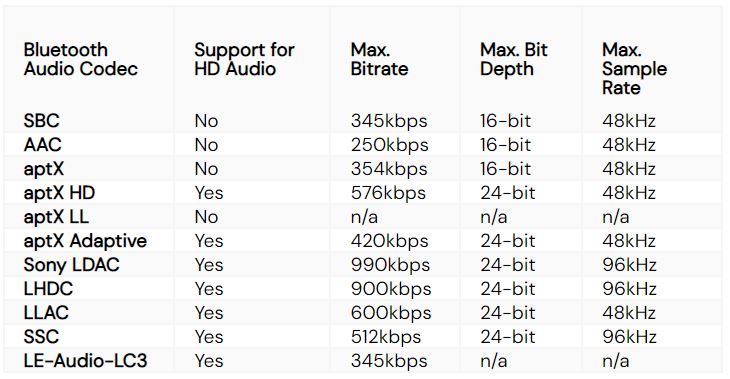This screenshot has width=730, height=379.
Task: Click the LHDC codec name
Action: click(x=48, y=289)
